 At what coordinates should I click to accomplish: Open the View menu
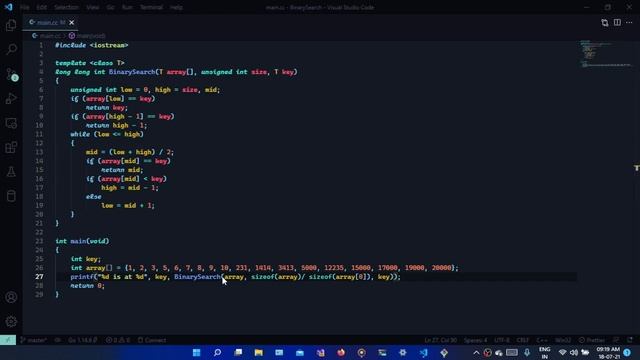tap(93, 7)
